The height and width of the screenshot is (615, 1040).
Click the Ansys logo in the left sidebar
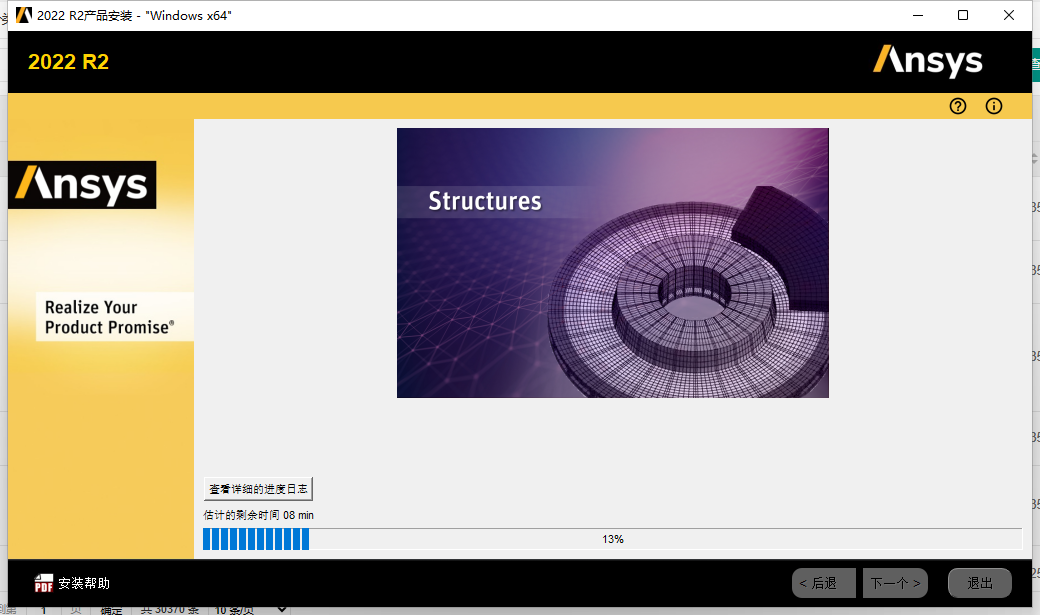[82, 185]
